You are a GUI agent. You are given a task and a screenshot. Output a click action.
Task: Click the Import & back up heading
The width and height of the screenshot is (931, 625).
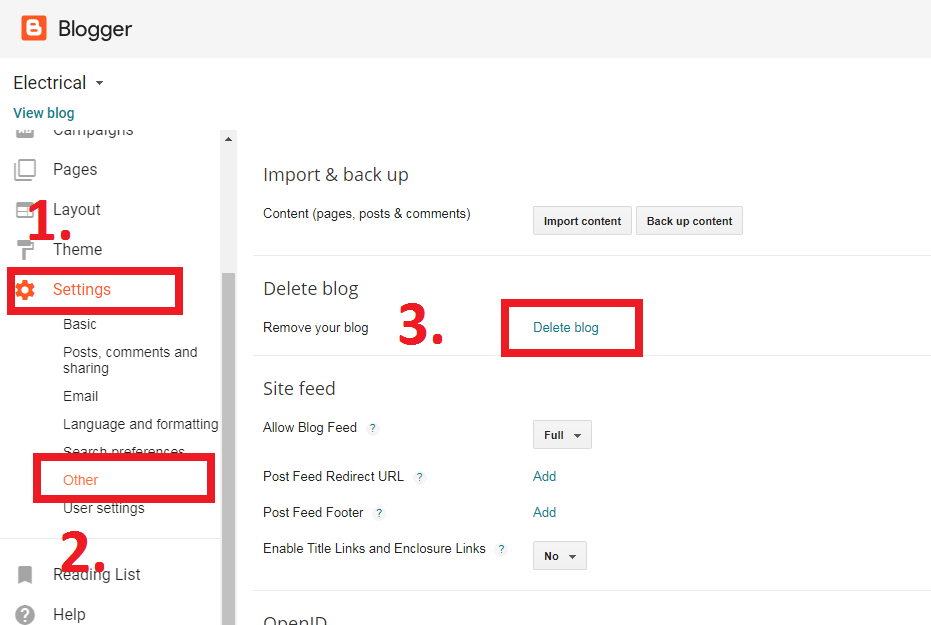(x=336, y=175)
